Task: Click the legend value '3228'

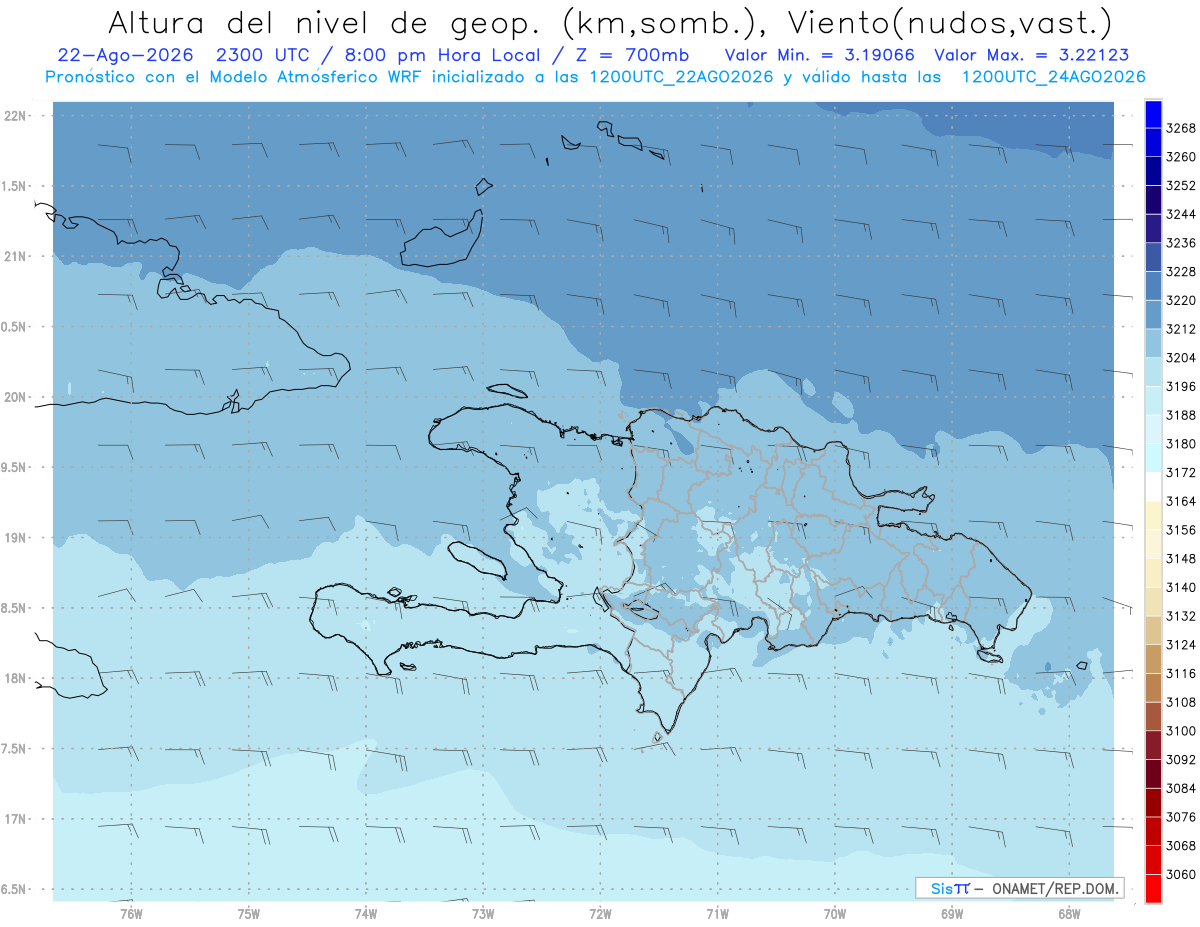Action: click(x=1181, y=271)
